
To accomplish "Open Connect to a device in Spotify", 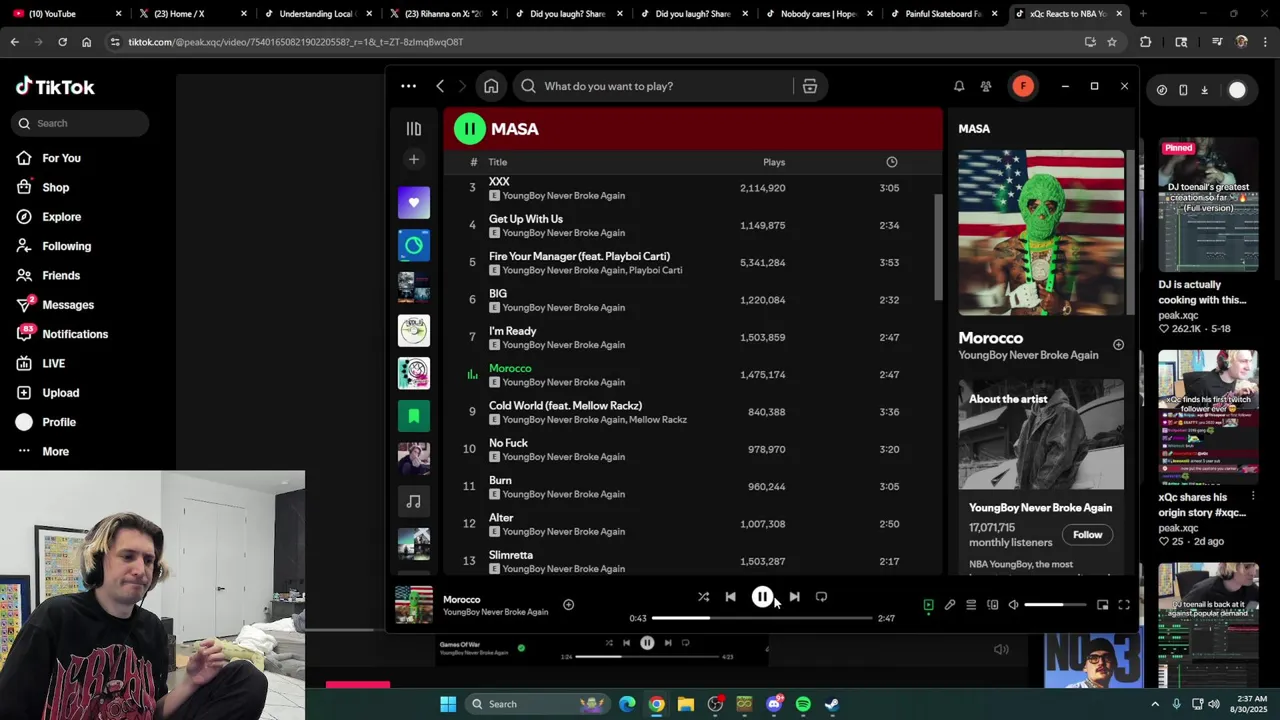I will point(992,605).
